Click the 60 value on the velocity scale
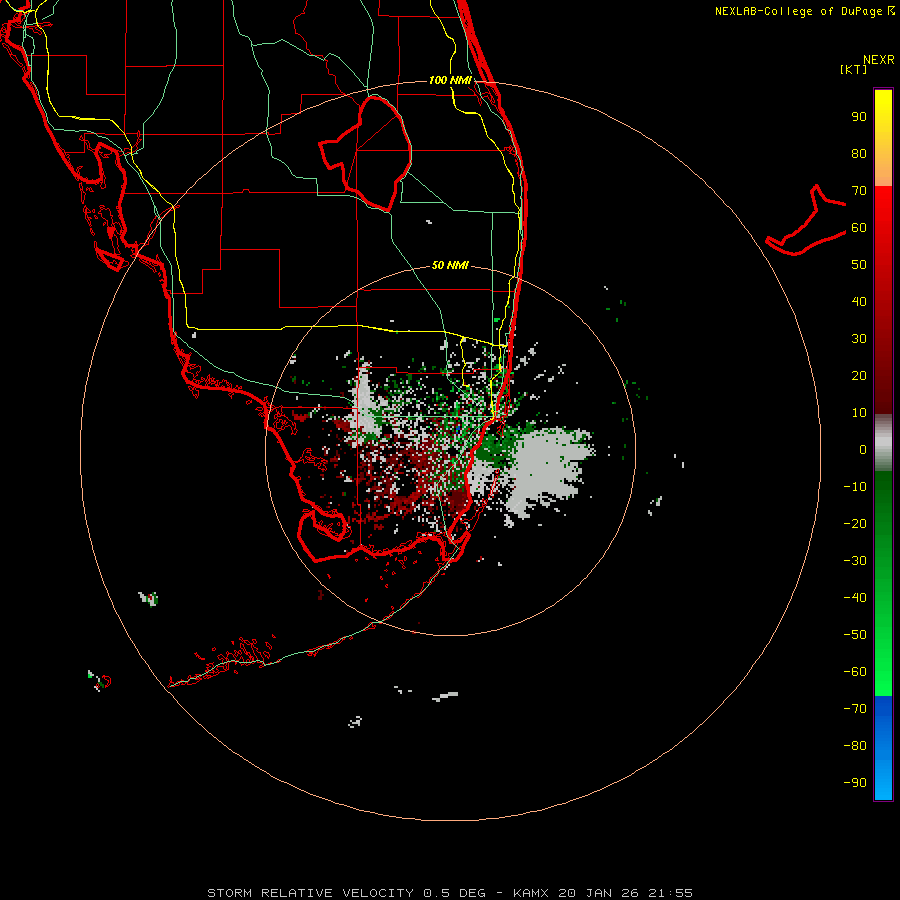Image resolution: width=900 pixels, height=900 pixels. 859,228
